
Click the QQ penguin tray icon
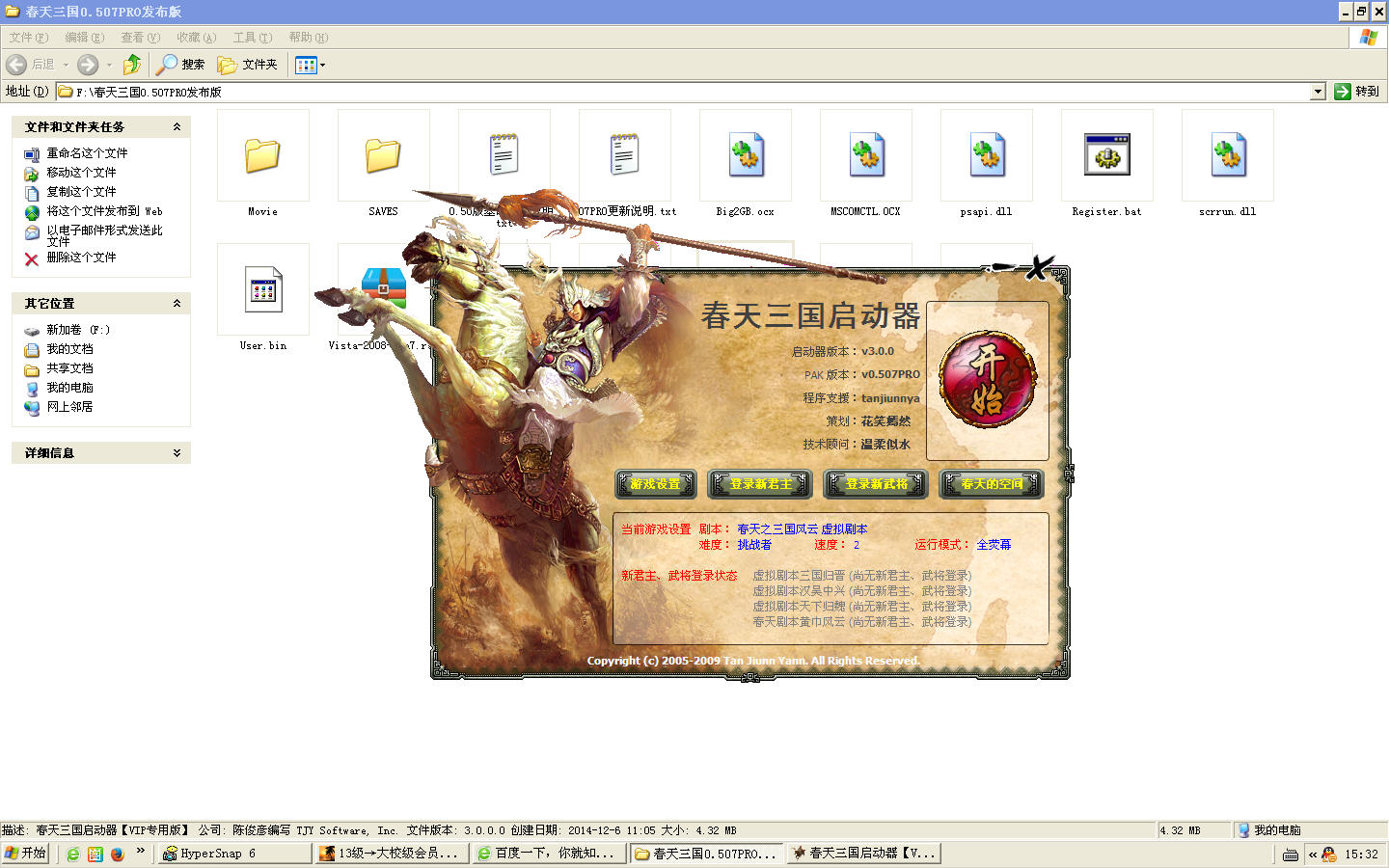click(1329, 854)
